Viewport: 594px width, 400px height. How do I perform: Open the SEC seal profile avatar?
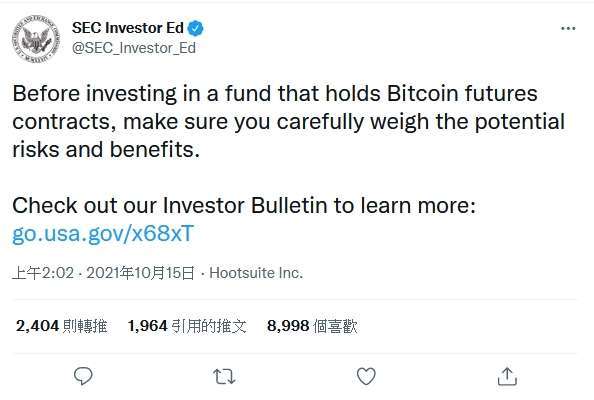[36, 39]
